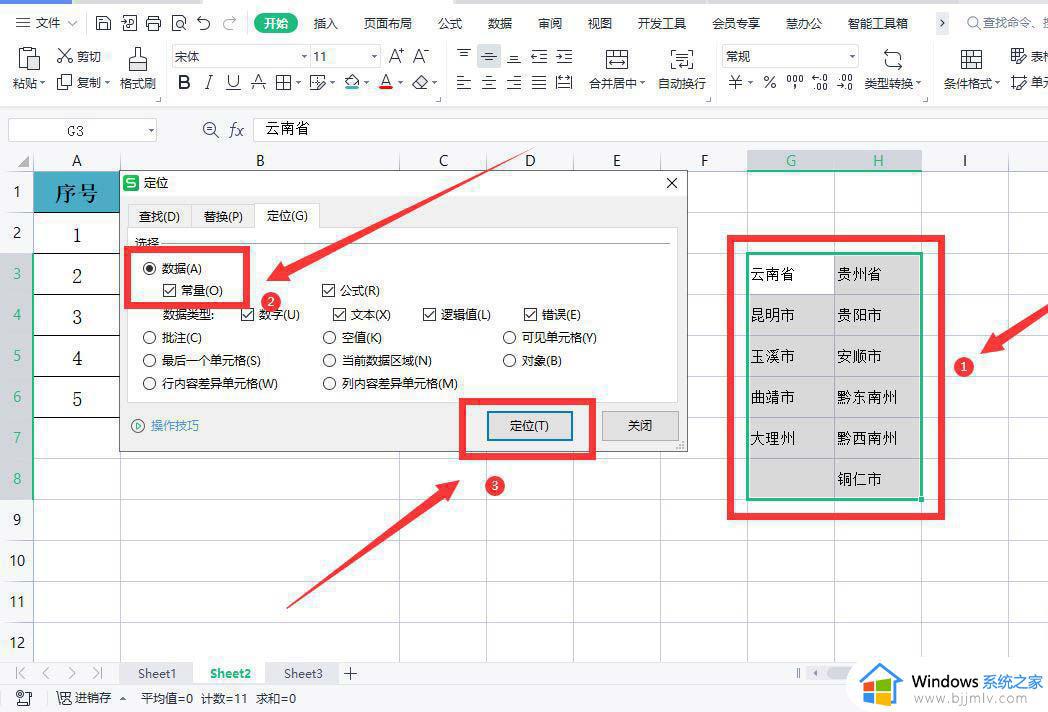
Task: Select the 可见单元格(Y) radio button
Action: [509, 338]
